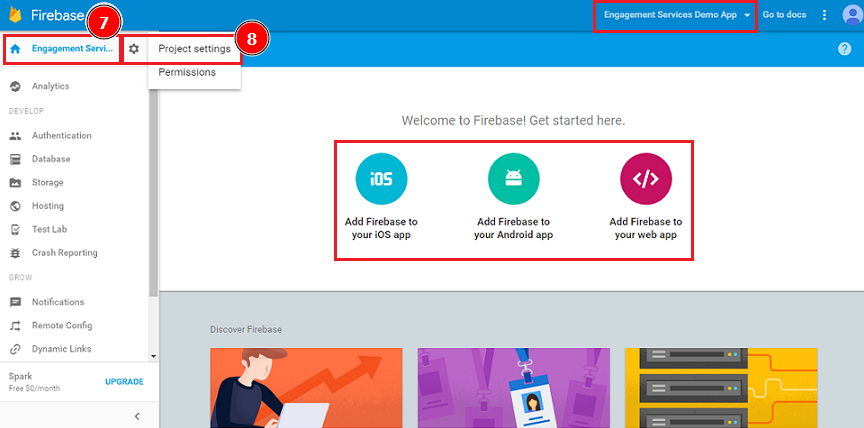Open the yellow server rack card
This screenshot has width=864, height=428.
(x=721, y=388)
